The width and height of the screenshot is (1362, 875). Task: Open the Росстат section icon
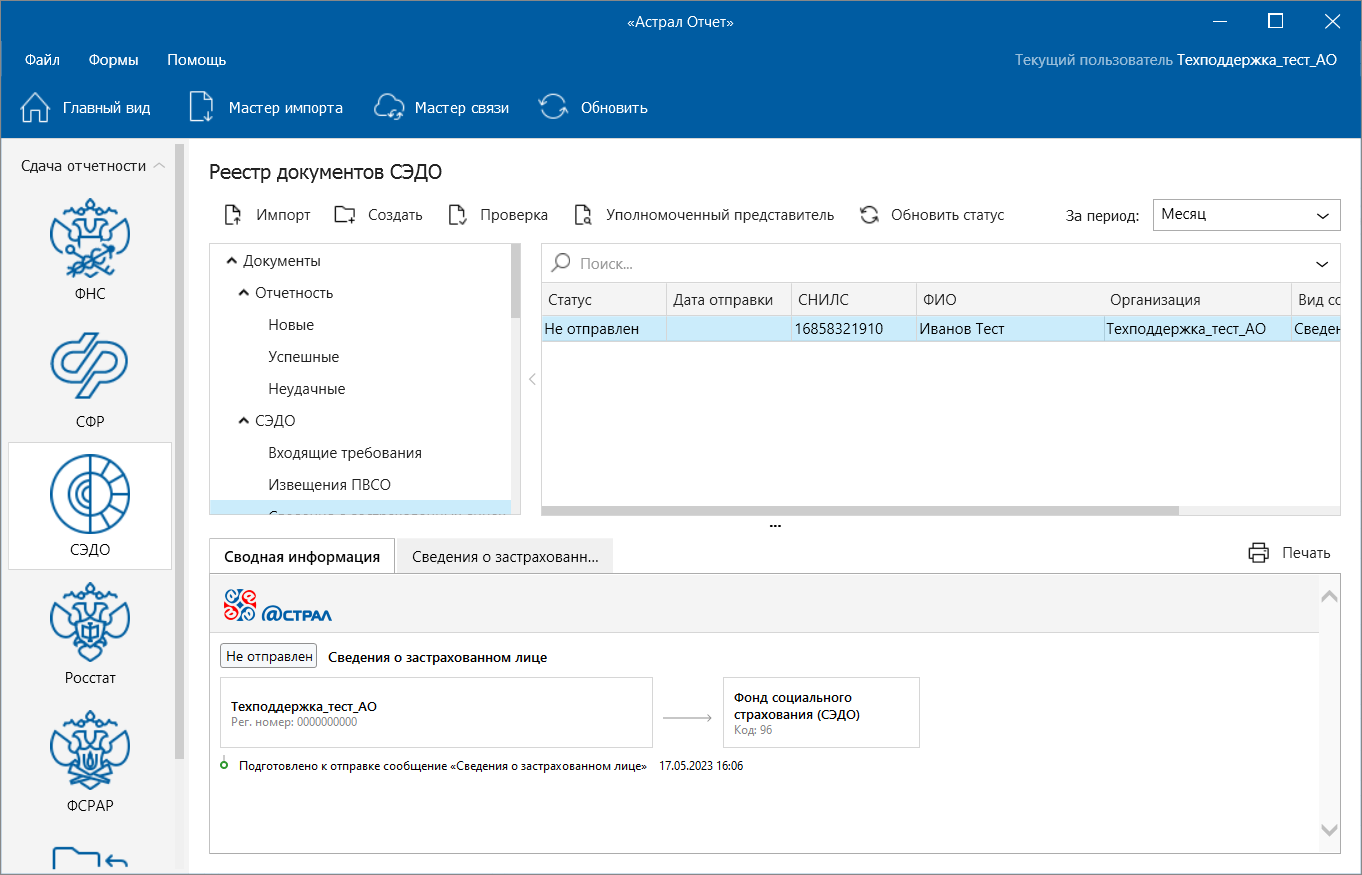point(90,624)
